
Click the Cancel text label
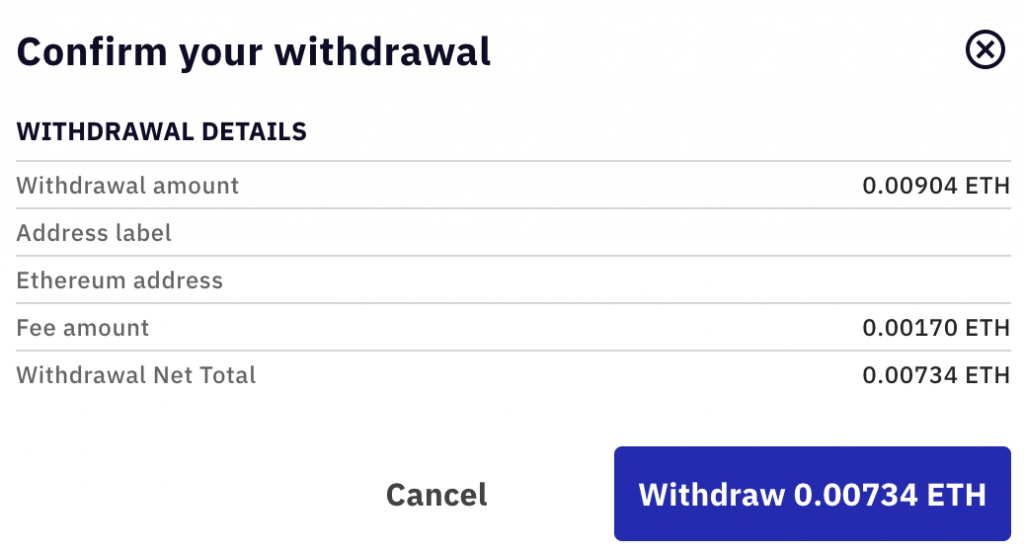[436, 494]
